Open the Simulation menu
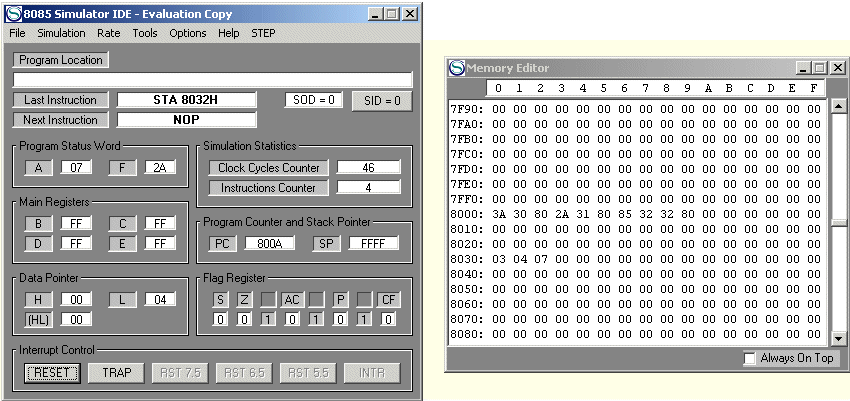This screenshot has height=401, width=850. (61, 33)
